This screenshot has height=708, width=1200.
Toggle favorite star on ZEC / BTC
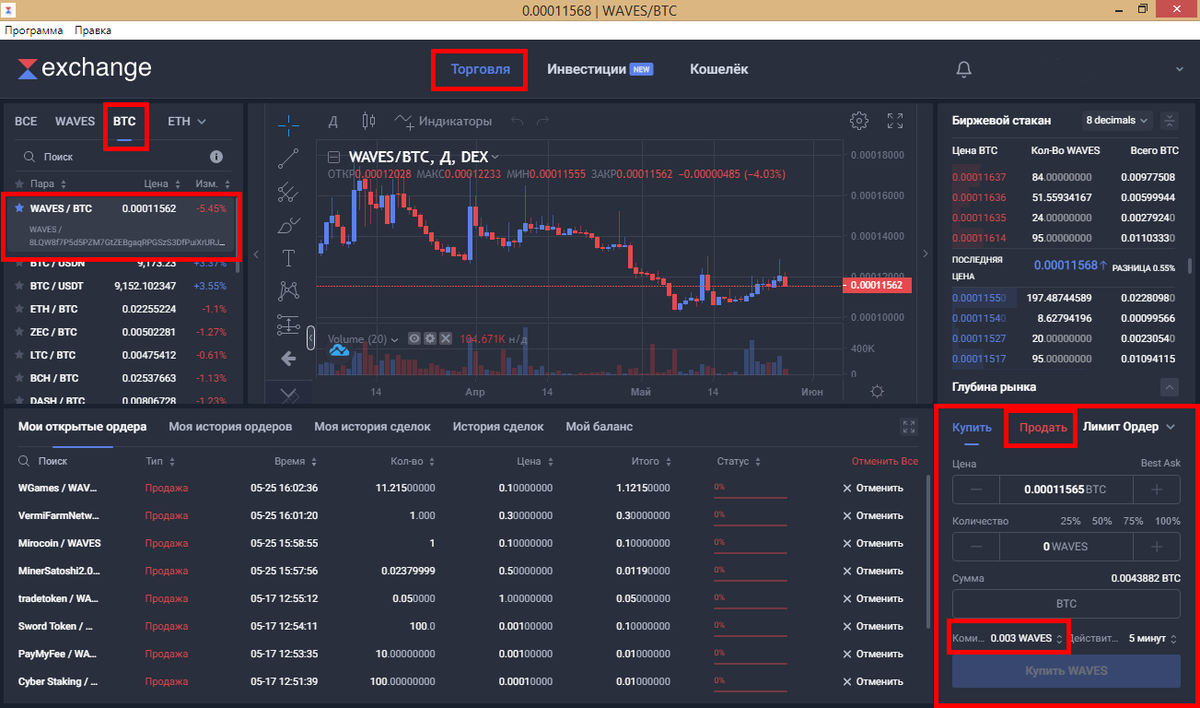point(19,332)
